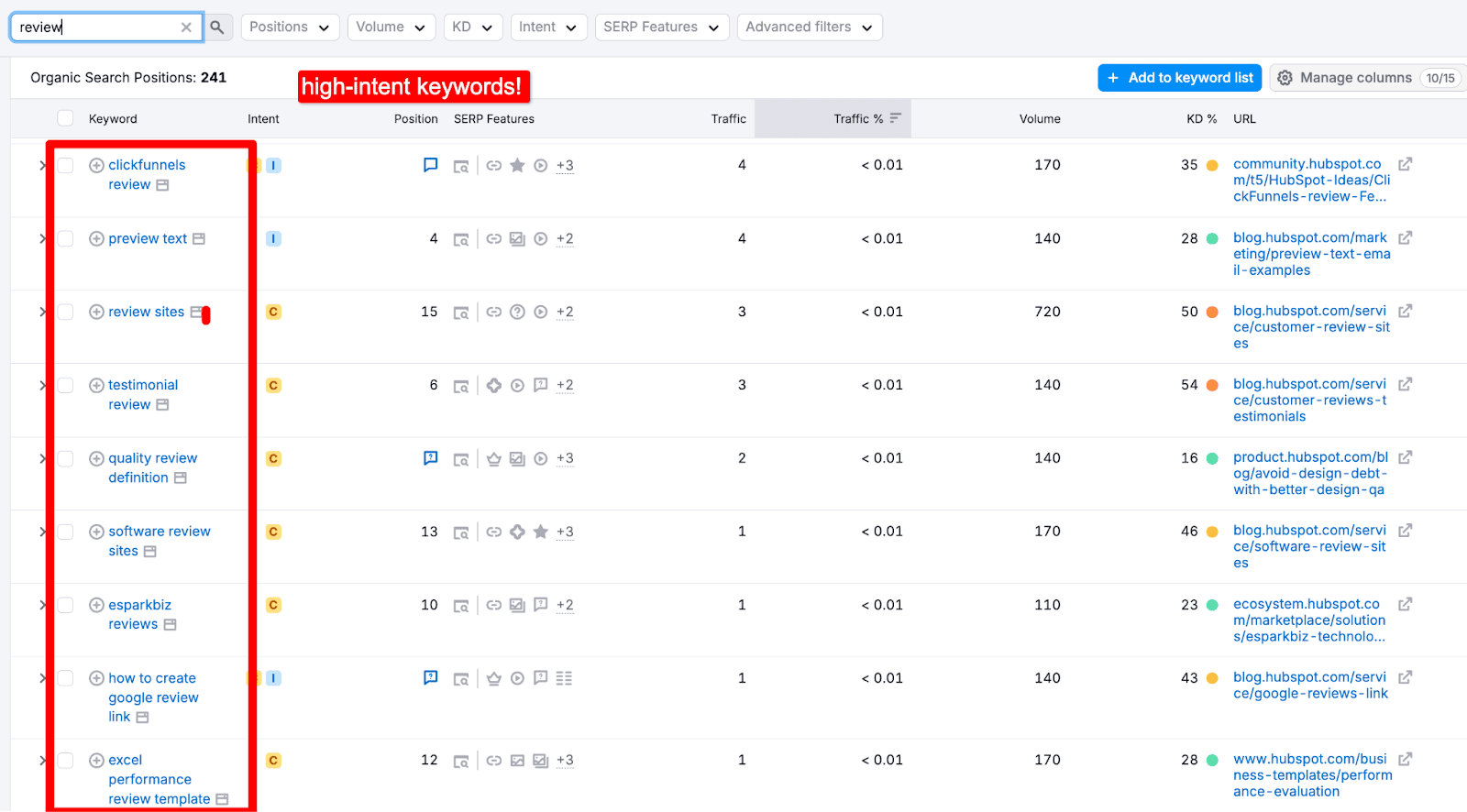Click video icon in testimonial review row

pyautogui.click(x=517, y=386)
